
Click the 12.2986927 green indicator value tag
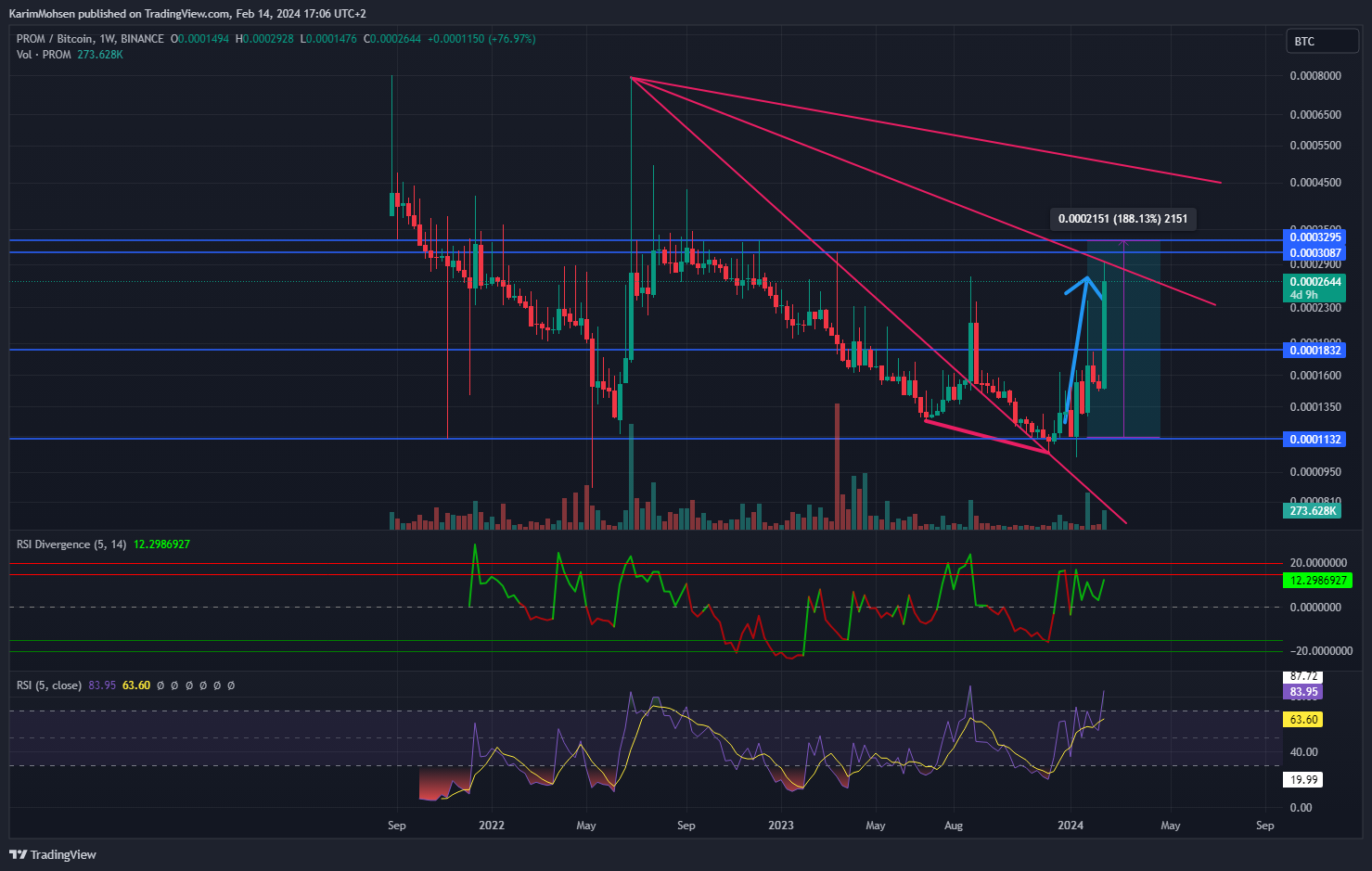[x=1318, y=581]
